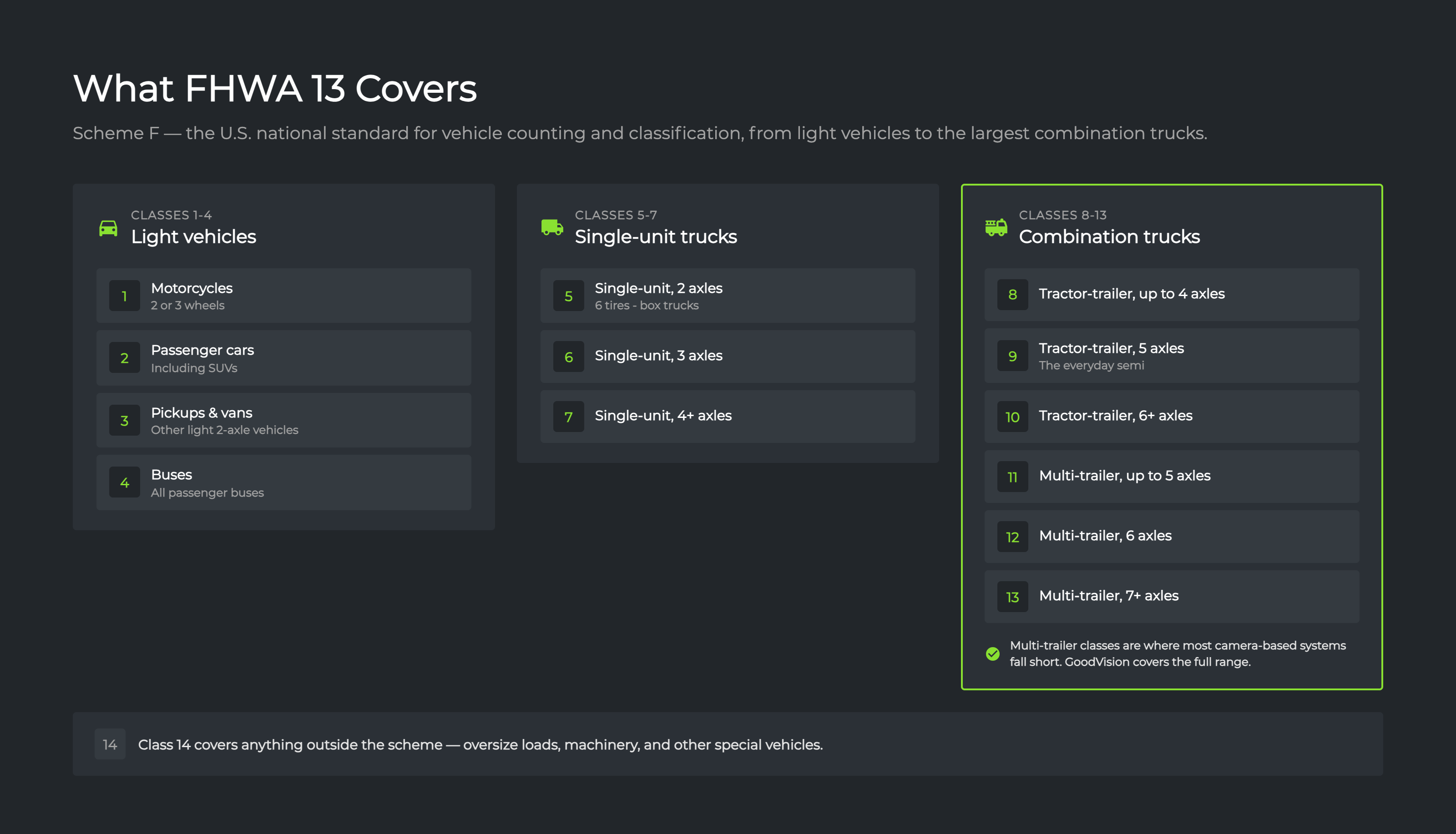This screenshot has height=834, width=1456.
Task: Click the number 13 class badge
Action: tap(1012, 597)
